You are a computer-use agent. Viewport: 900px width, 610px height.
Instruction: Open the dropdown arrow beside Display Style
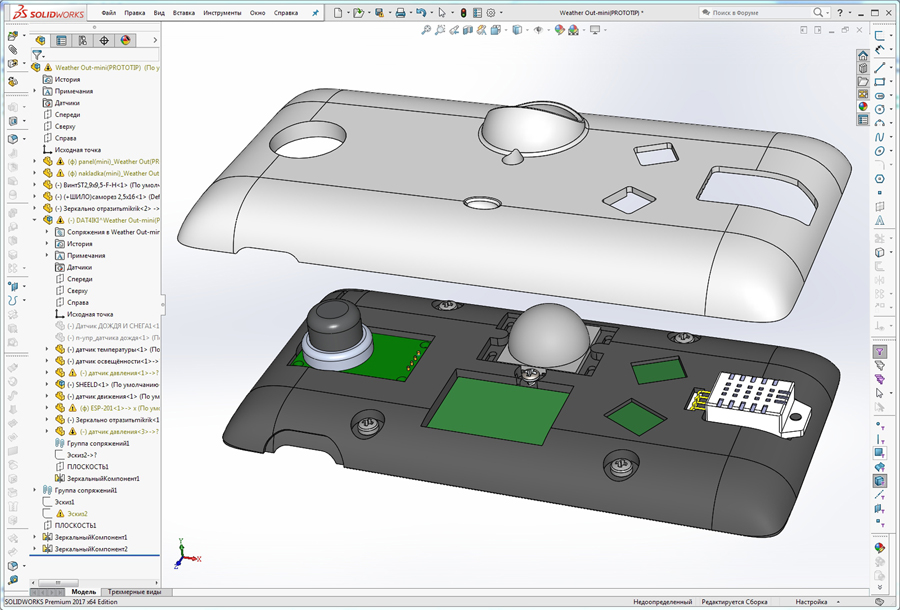tap(527, 29)
